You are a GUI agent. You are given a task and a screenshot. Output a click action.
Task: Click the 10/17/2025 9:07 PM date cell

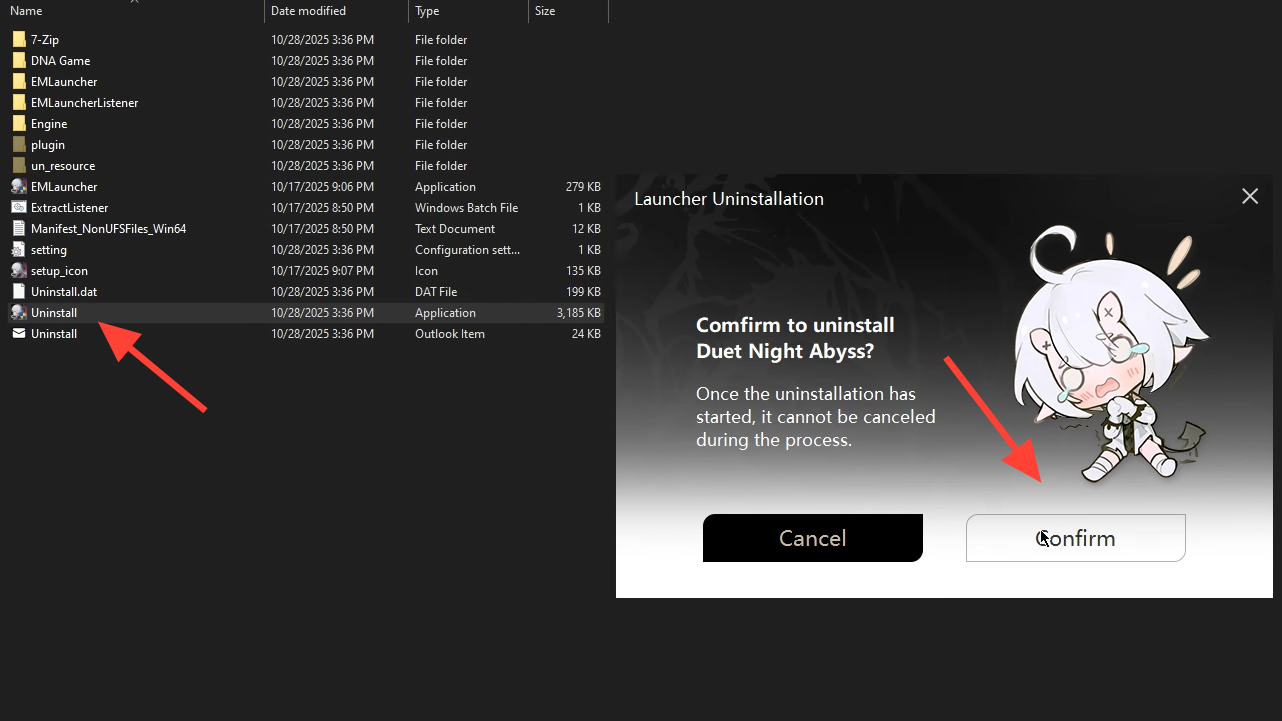(x=322, y=271)
